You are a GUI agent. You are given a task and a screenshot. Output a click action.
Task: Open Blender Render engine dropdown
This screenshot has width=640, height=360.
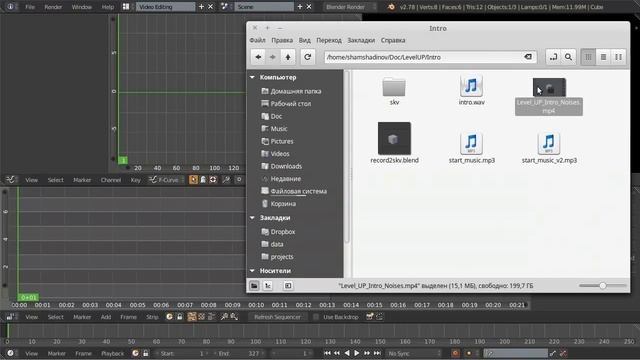pos(351,7)
